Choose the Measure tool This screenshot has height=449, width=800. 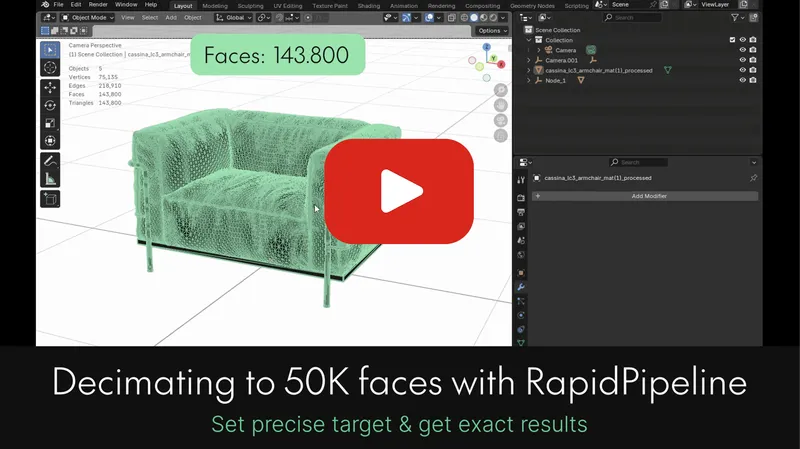point(50,178)
